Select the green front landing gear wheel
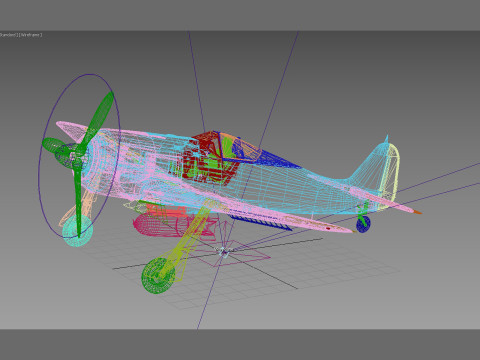Image resolution: width=480 pixels, height=360 pixels. tap(158, 276)
